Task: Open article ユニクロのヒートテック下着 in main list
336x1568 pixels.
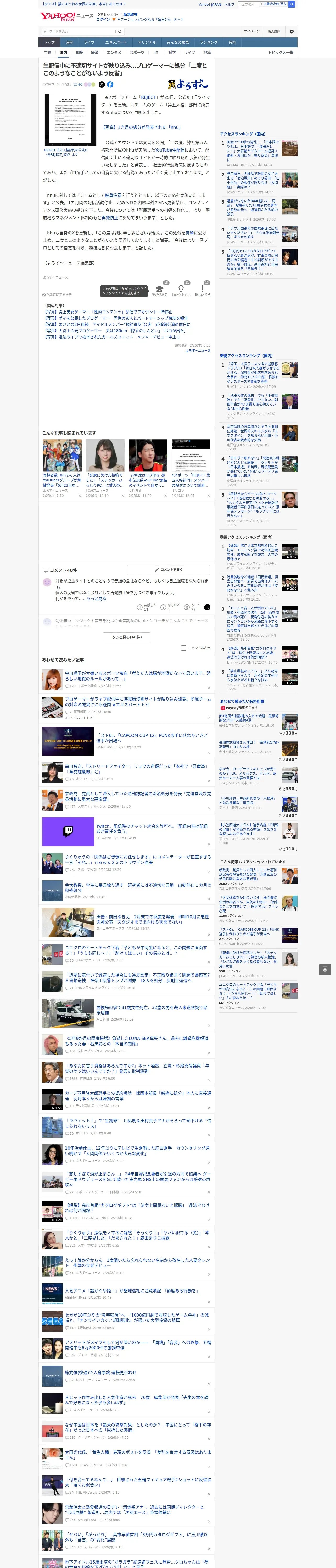Action: point(137,950)
